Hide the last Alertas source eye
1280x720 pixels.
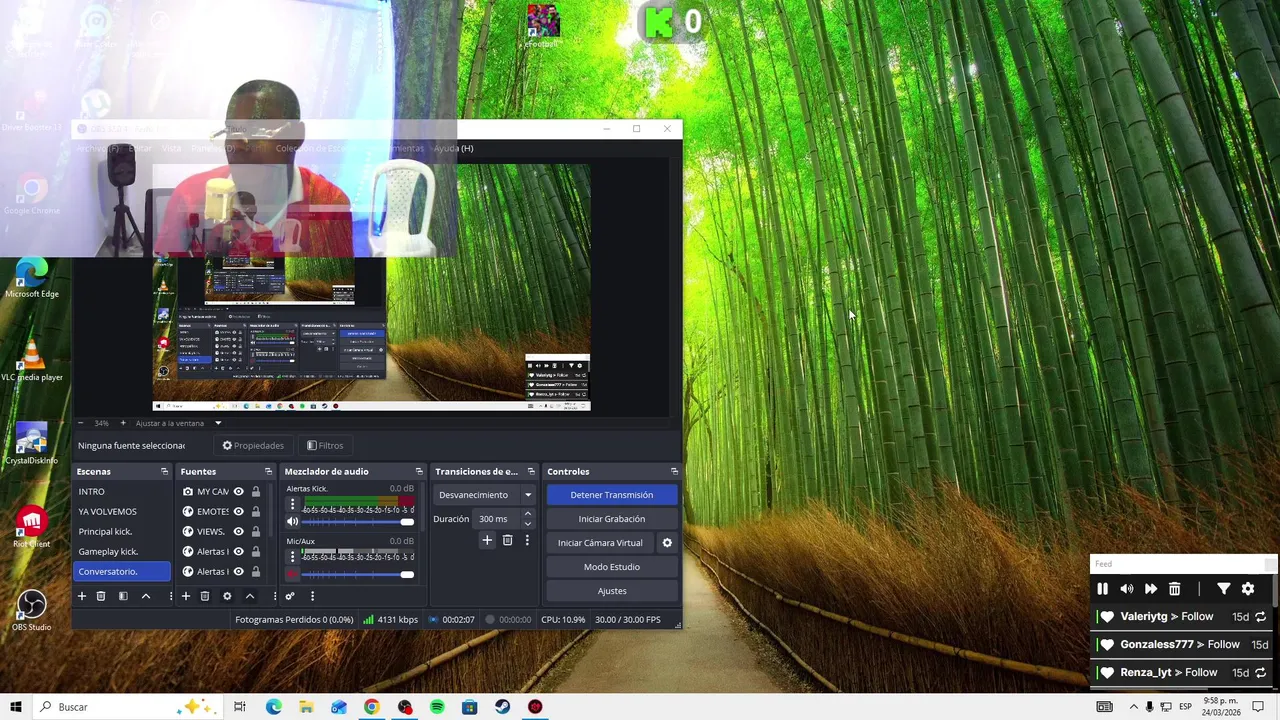[238, 572]
